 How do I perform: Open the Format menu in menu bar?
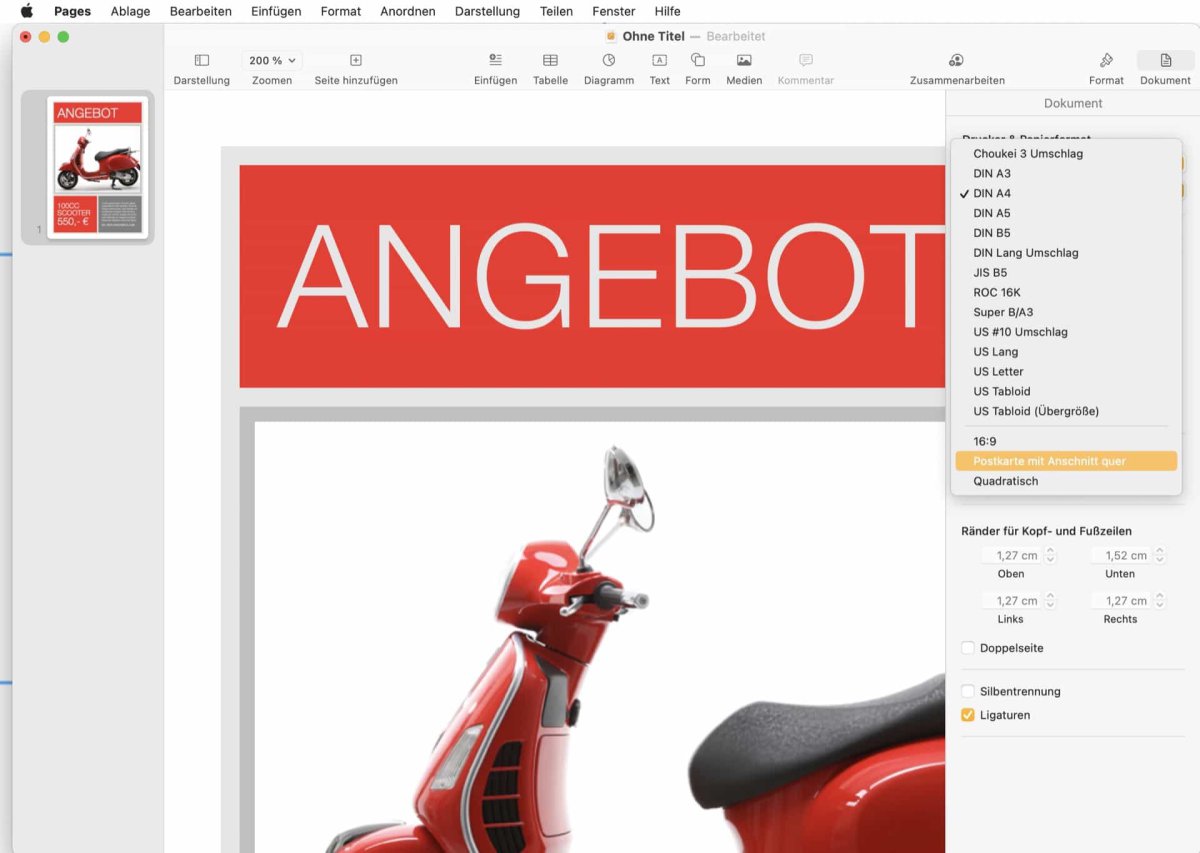(341, 11)
